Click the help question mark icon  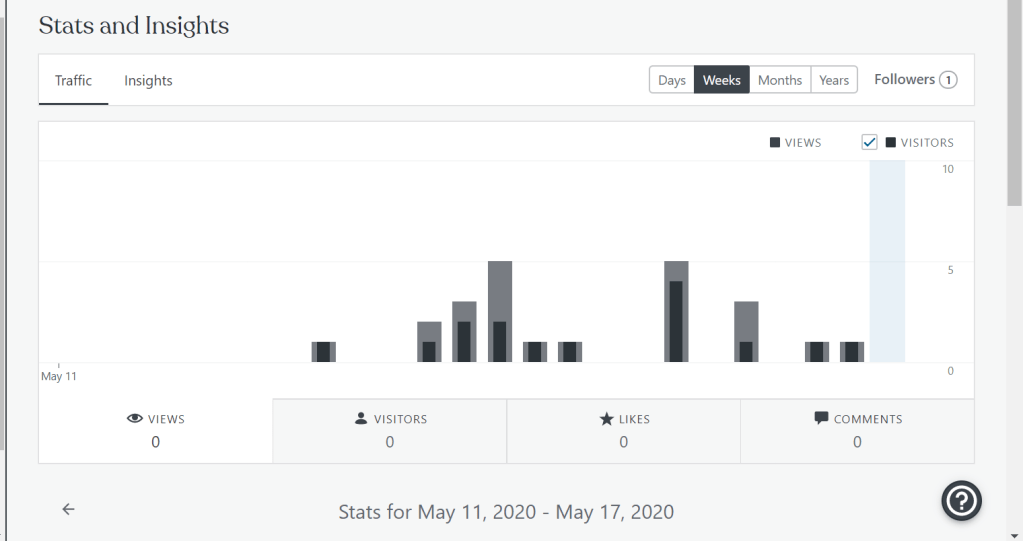(961, 501)
